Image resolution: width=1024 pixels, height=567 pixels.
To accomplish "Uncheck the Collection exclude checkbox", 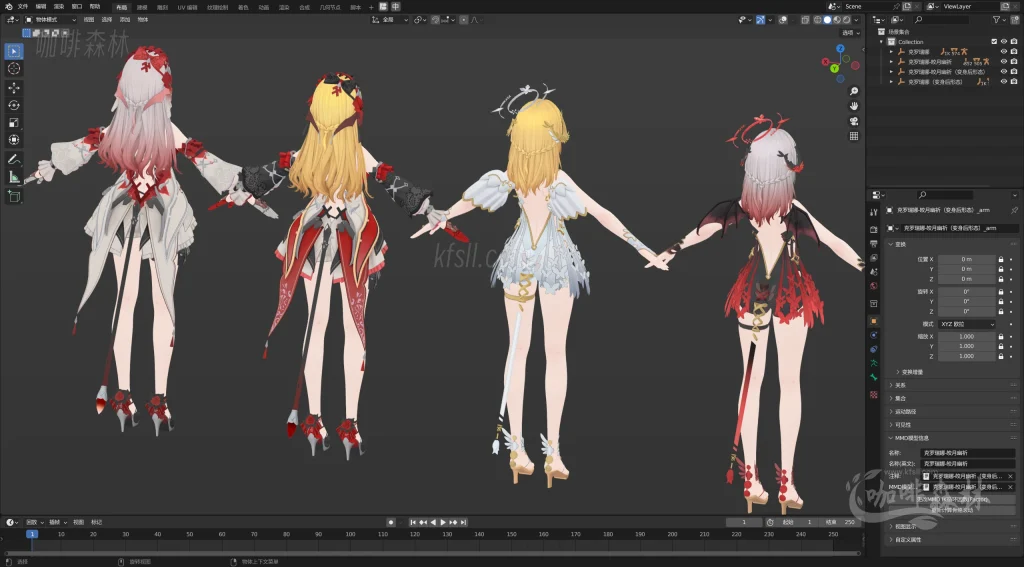I will coord(995,42).
